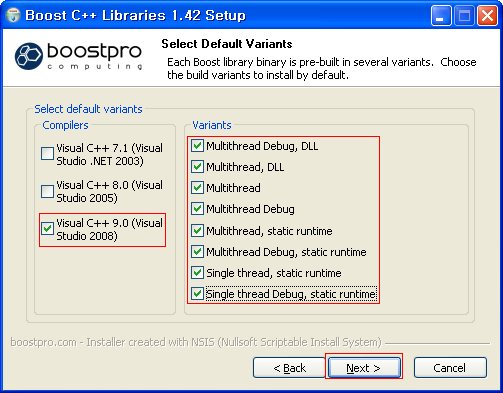
Task: Click the 'Select Default Variants' heading
Action: tap(227, 44)
